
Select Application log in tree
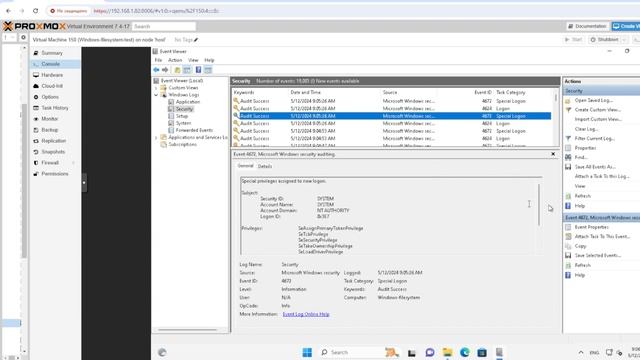point(188,102)
